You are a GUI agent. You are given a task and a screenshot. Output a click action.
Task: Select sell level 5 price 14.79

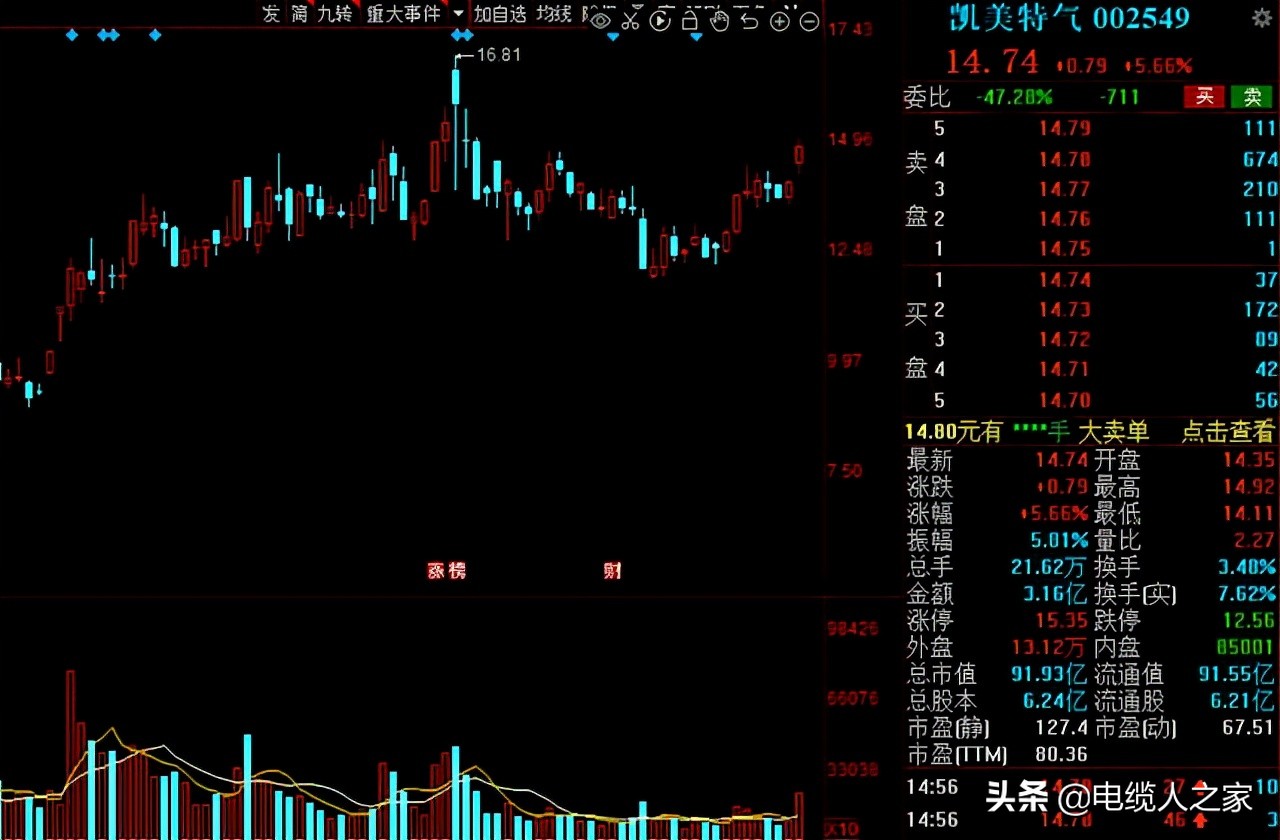(x=1064, y=129)
